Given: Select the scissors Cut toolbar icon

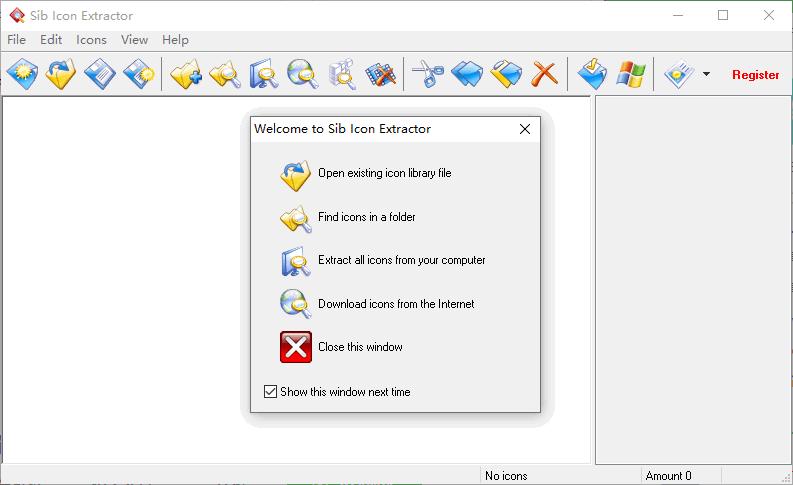Looking at the screenshot, I should pos(427,74).
